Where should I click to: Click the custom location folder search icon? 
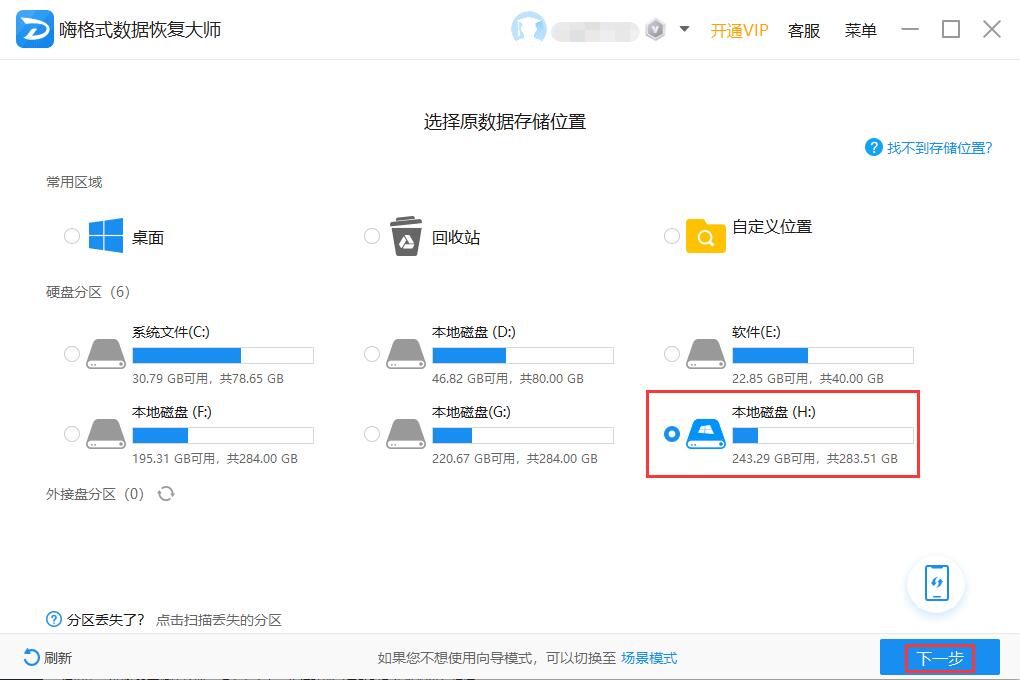(705, 237)
